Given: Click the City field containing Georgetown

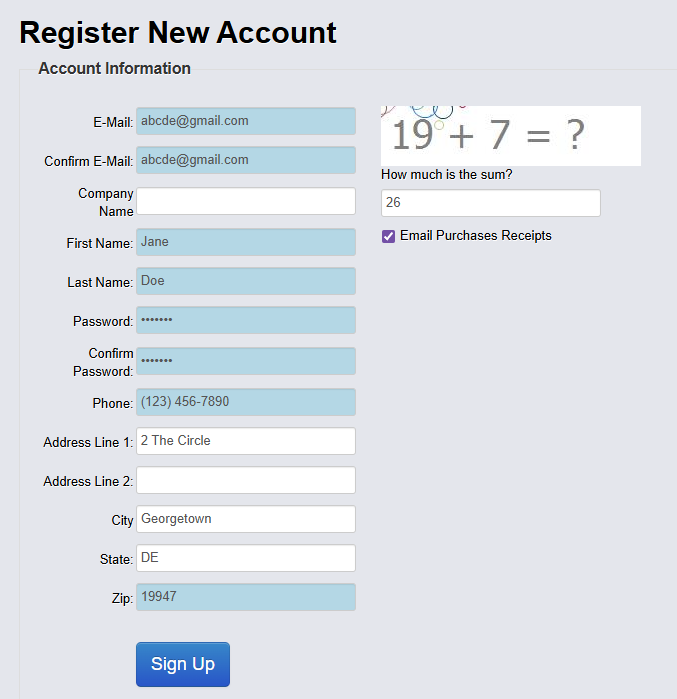Looking at the screenshot, I should coord(246,519).
